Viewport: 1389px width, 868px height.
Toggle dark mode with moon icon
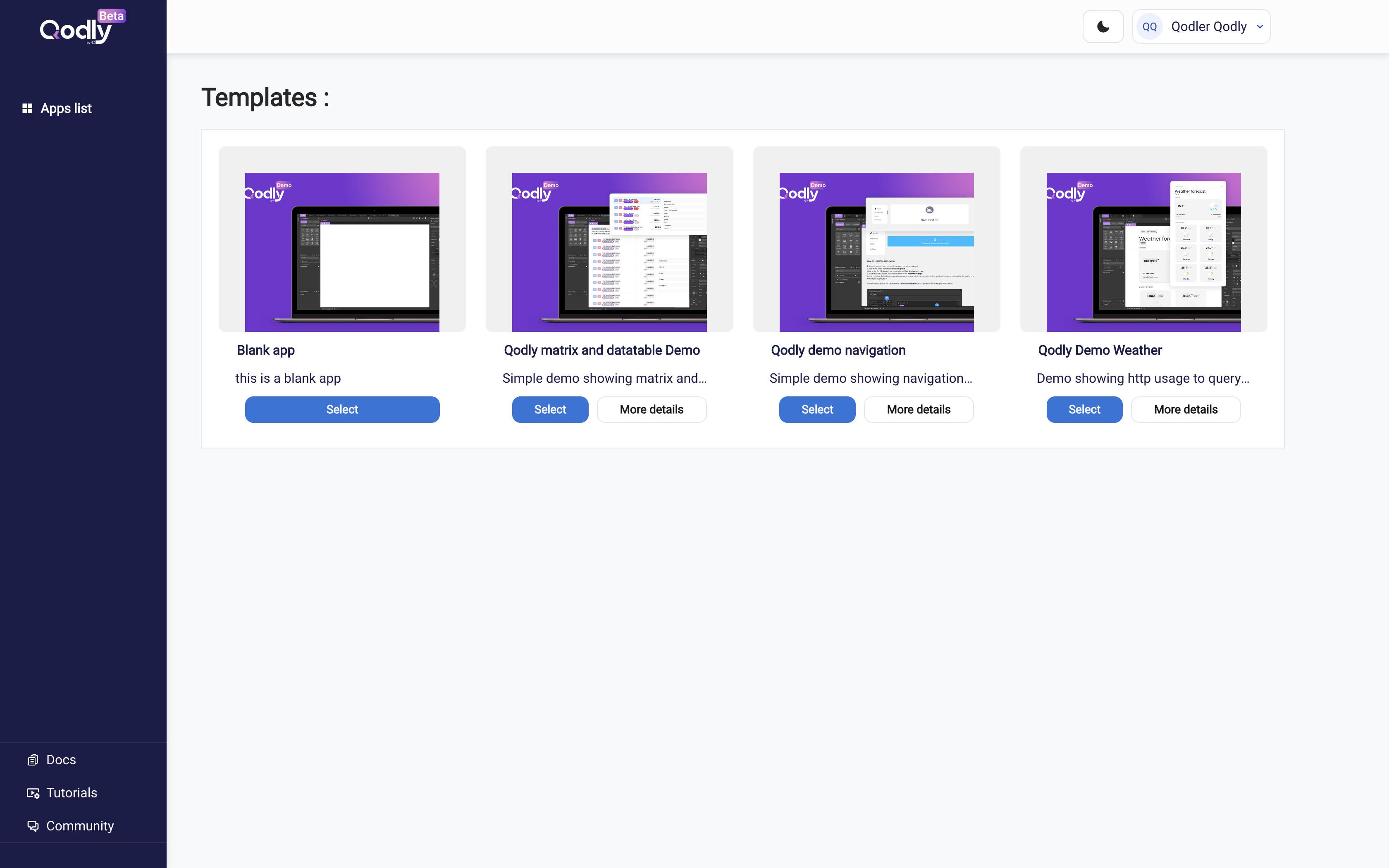click(1103, 26)
